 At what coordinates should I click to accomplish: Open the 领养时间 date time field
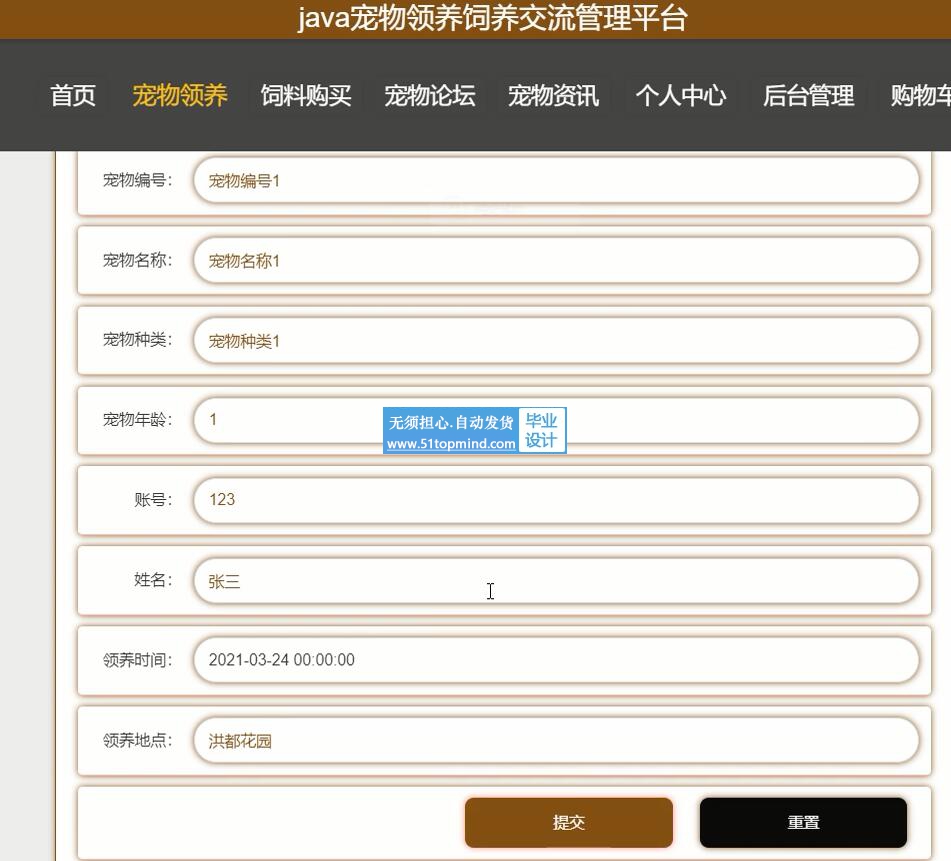pos(556,660)
